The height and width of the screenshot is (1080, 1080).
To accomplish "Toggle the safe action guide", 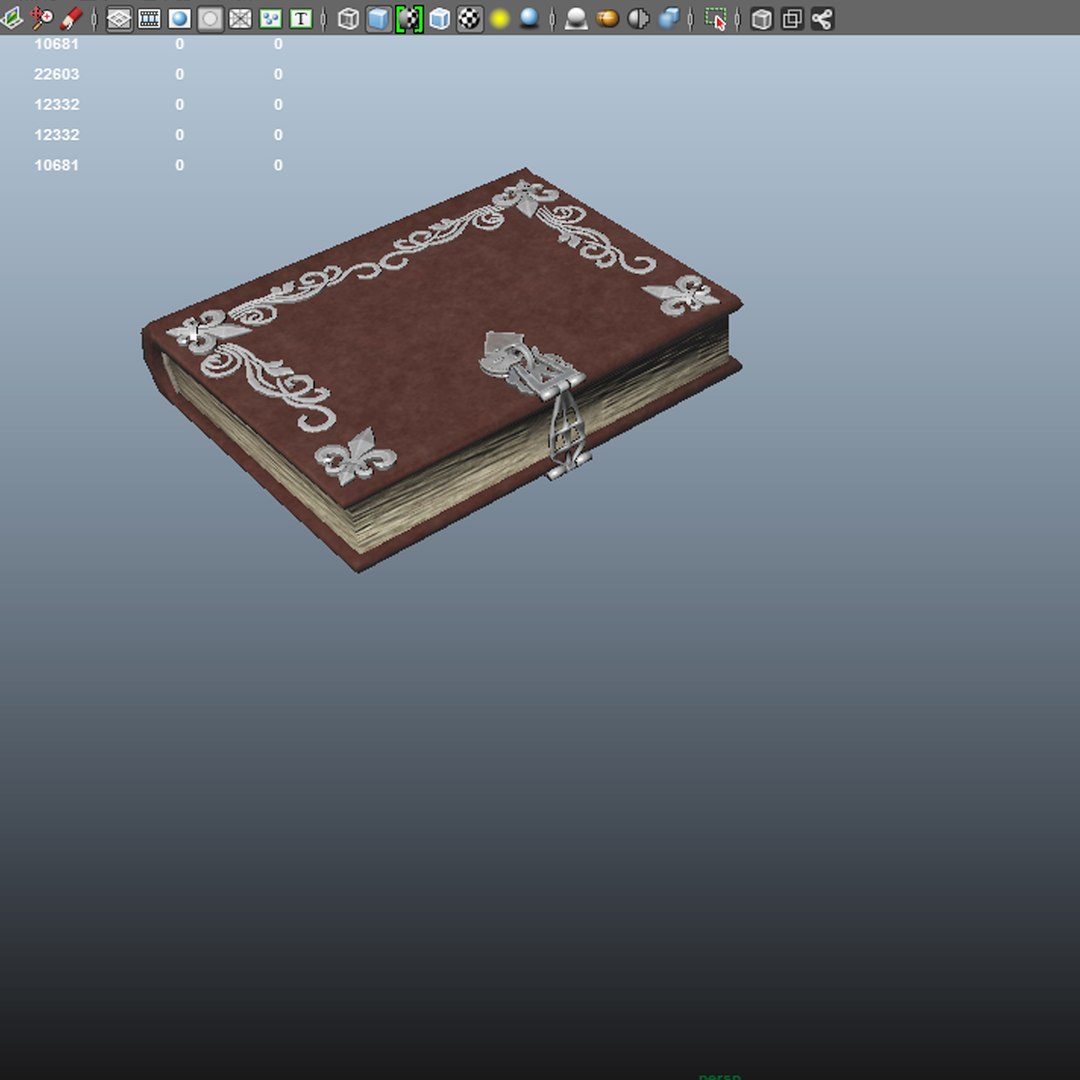I will 271,19.
